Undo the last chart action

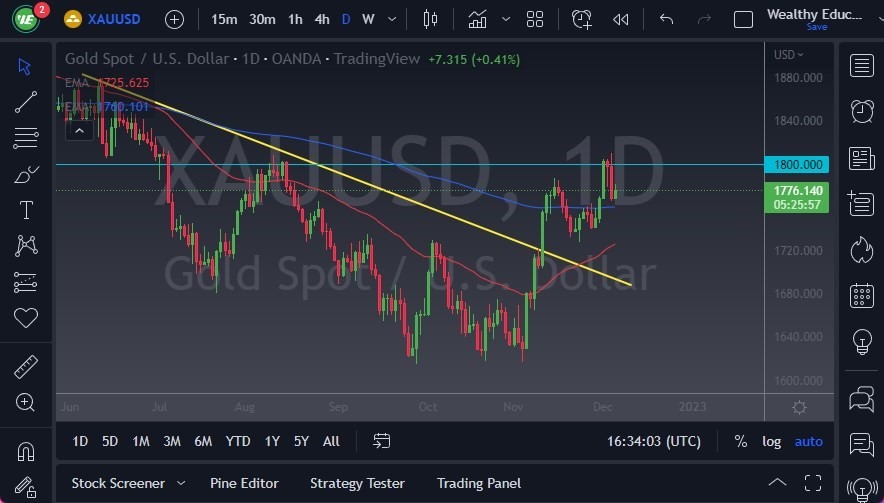pos(666,19)
